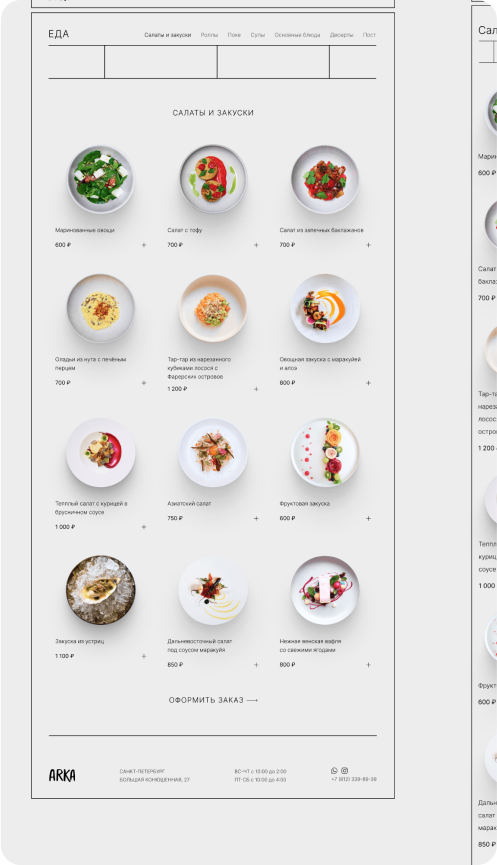Go to the Десерты menu section
497x865 pixels.
click(x=341, y=35)
